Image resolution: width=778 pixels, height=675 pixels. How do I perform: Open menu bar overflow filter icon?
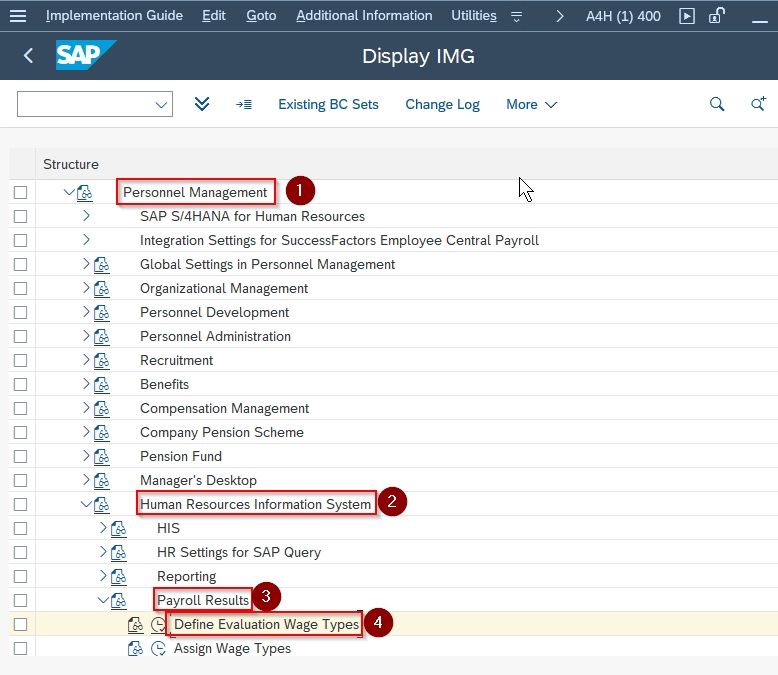click(x=517, y=17)
